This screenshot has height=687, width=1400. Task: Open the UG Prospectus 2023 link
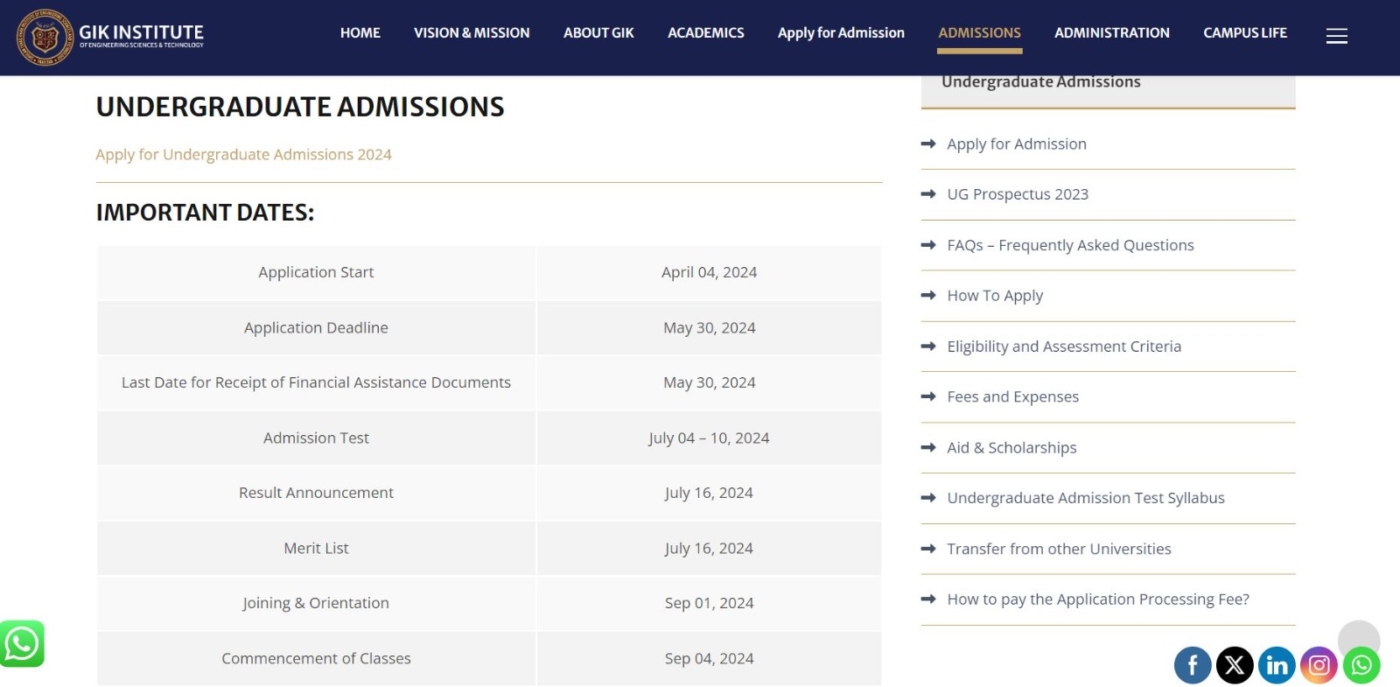click(1017, 194)
